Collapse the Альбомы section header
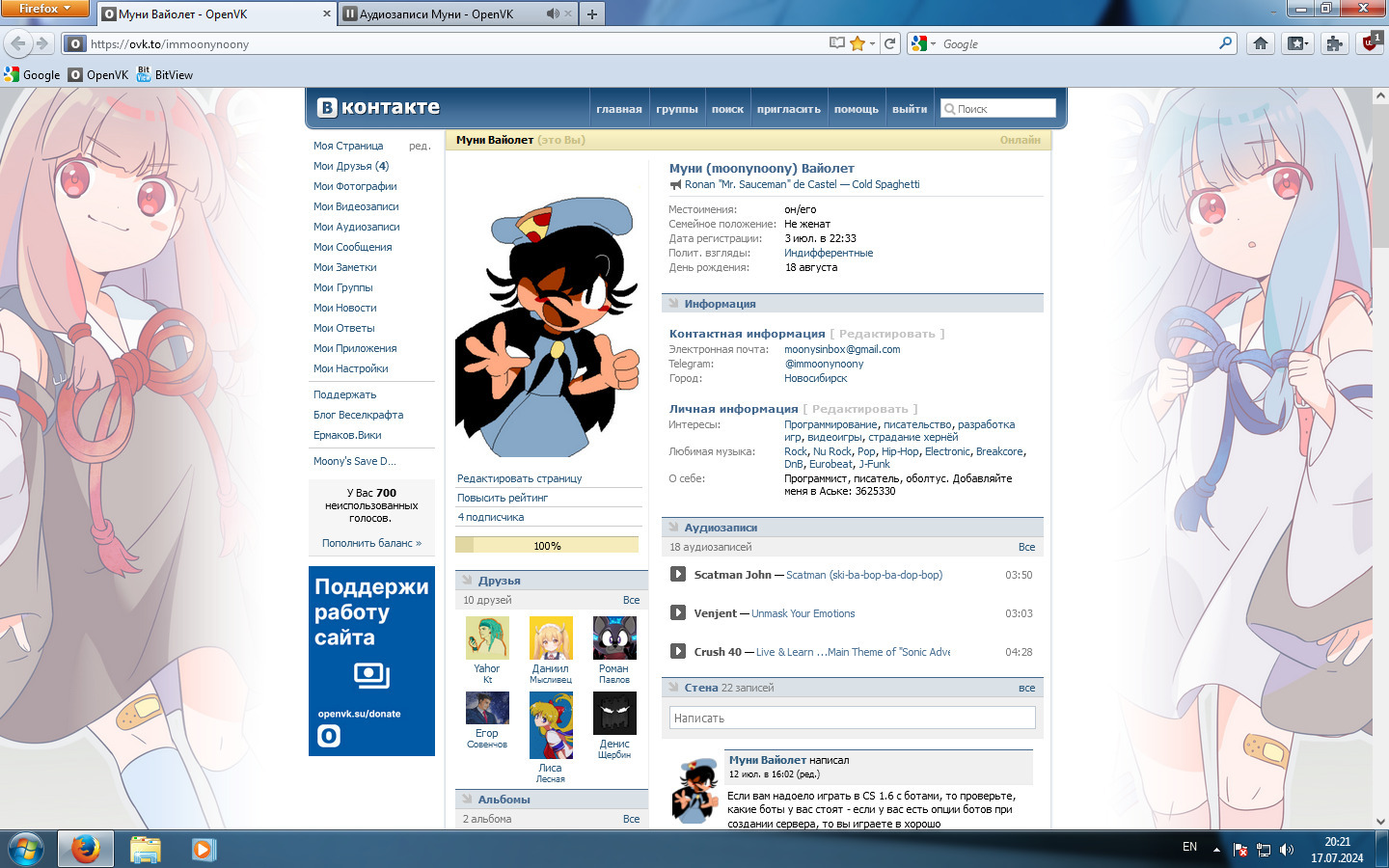 click(x=467, y=800)
